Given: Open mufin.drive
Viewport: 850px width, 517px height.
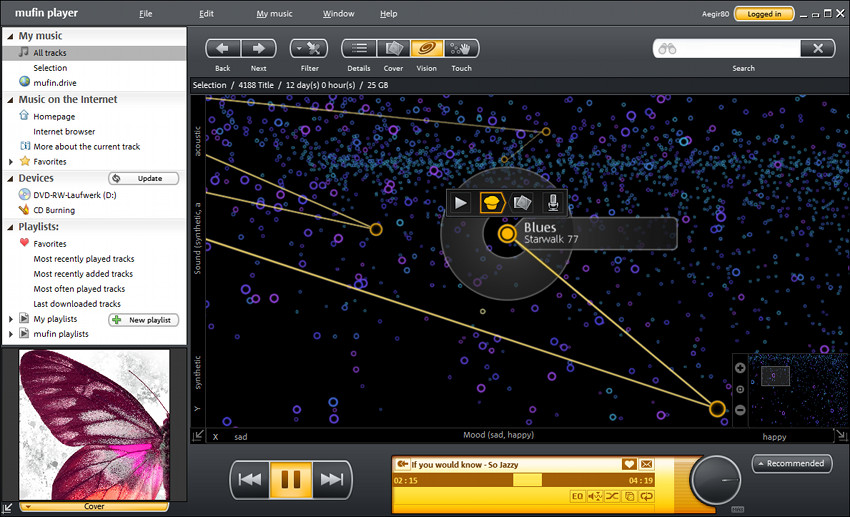Looking at the screenshot, I should coord(55,83).
